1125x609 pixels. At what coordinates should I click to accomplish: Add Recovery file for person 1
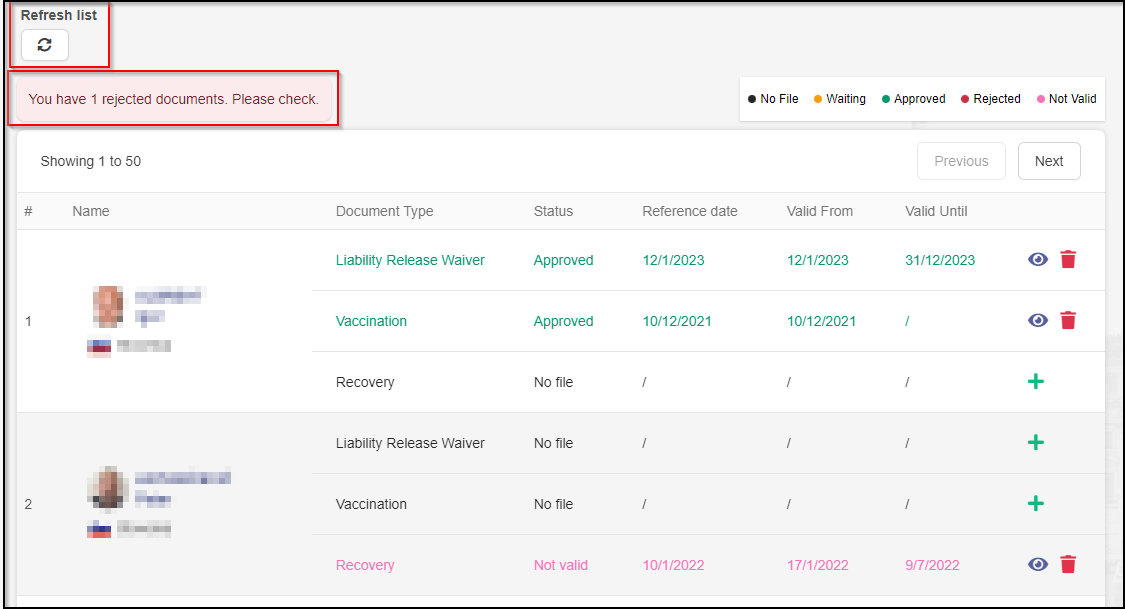tap(1036, 382)
